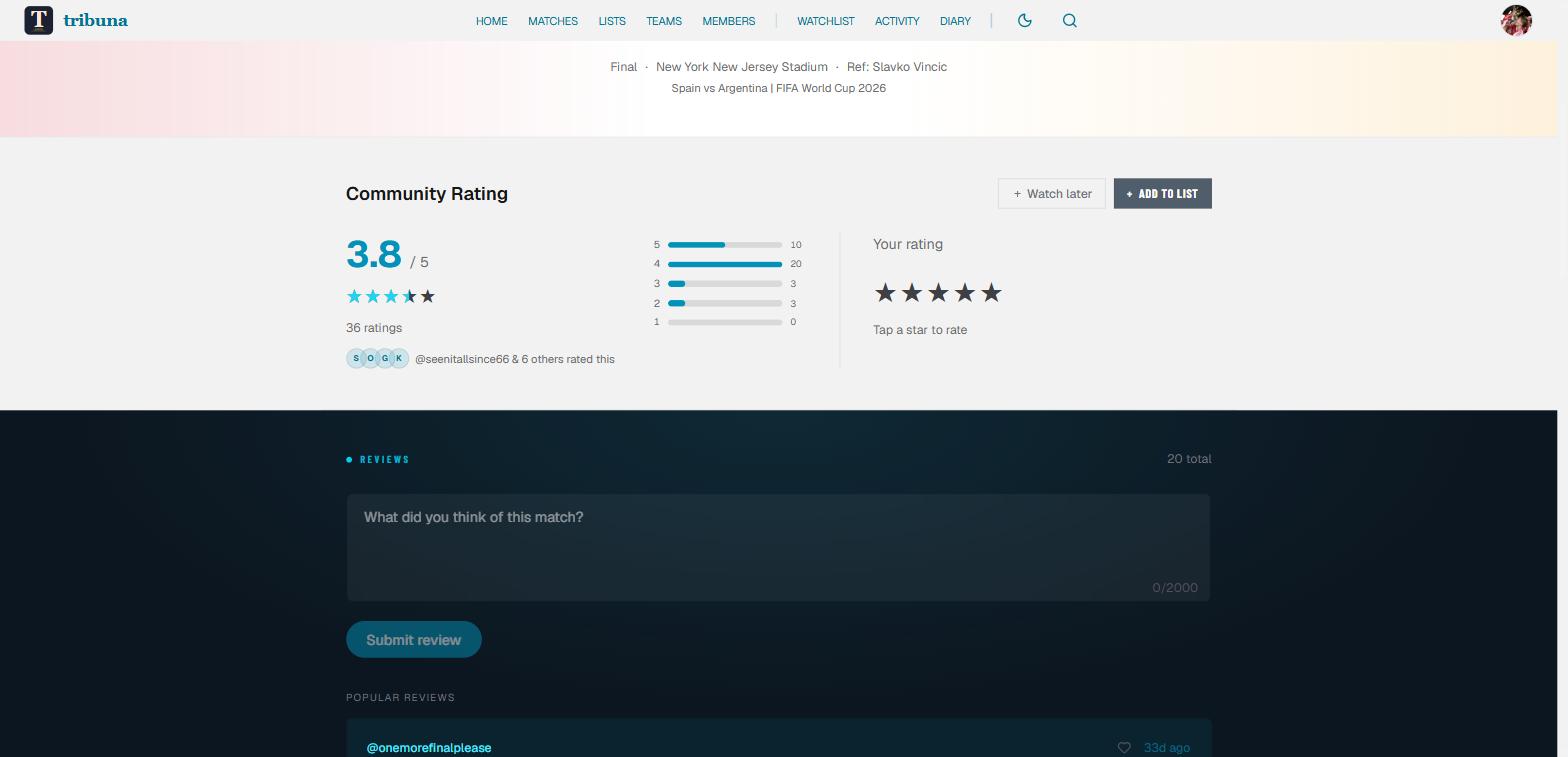Navigate to Teams
1568x757 pixels.
pyautogui.click(x=664, y=21)
